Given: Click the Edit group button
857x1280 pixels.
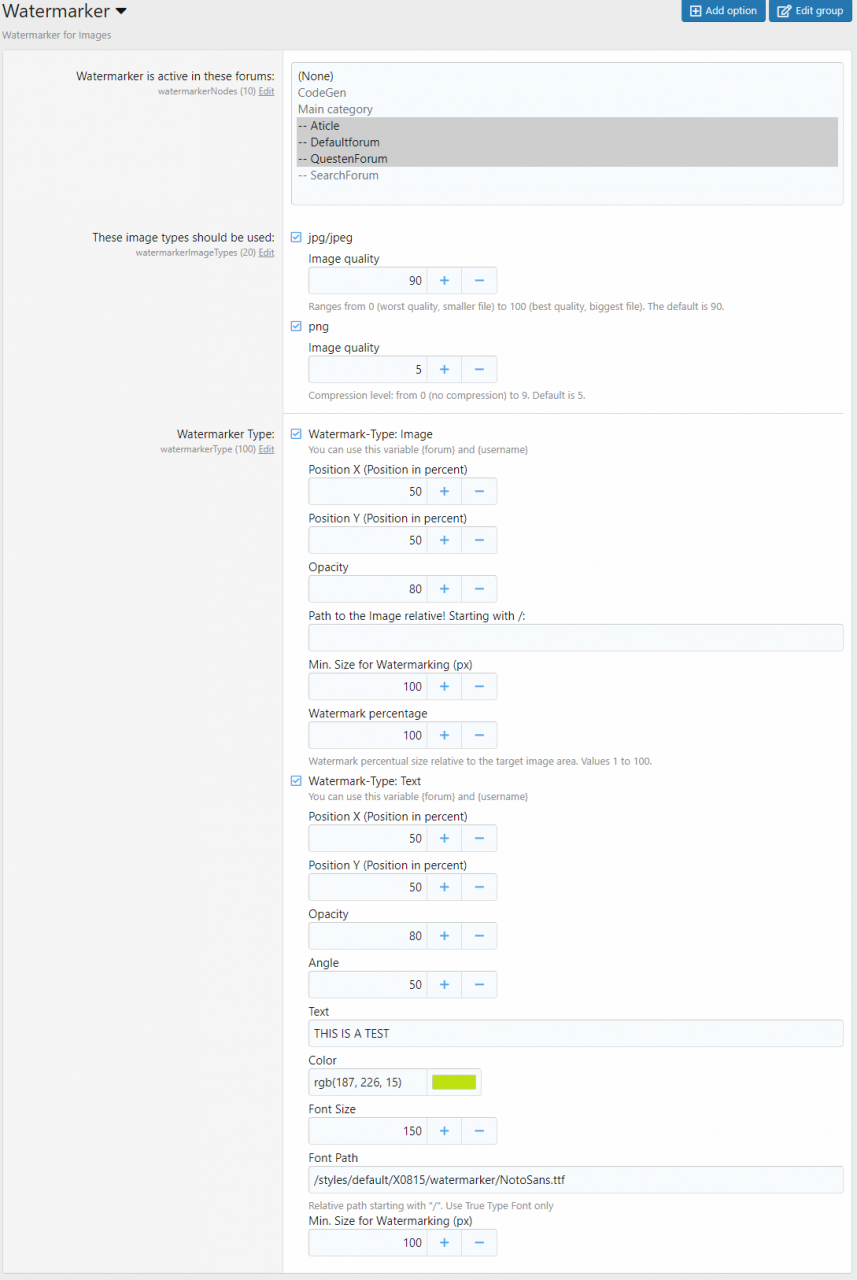Looking at the screenshot, I should [x=810, y=11].
